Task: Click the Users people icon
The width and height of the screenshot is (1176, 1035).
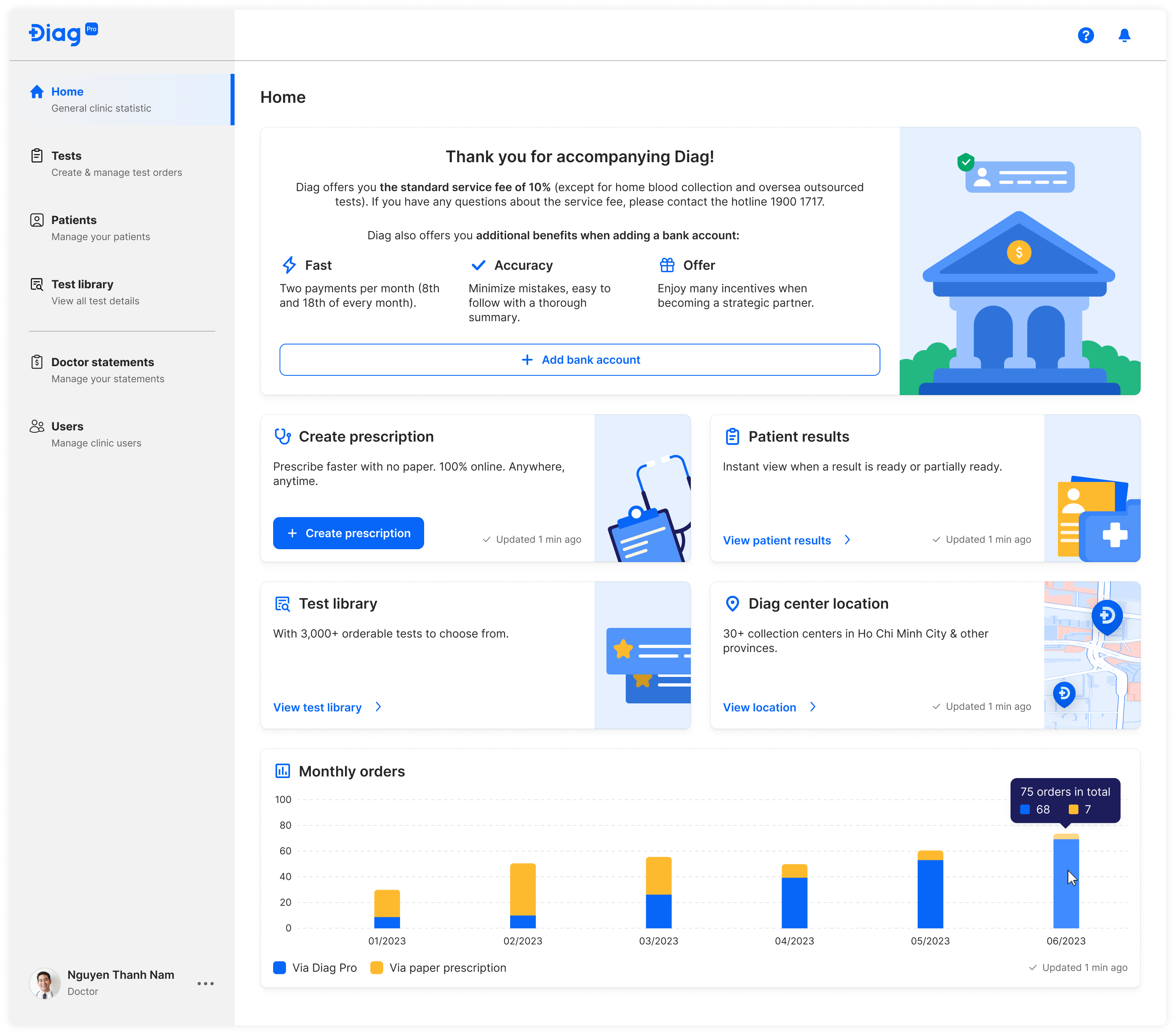Action: point(37,427)
